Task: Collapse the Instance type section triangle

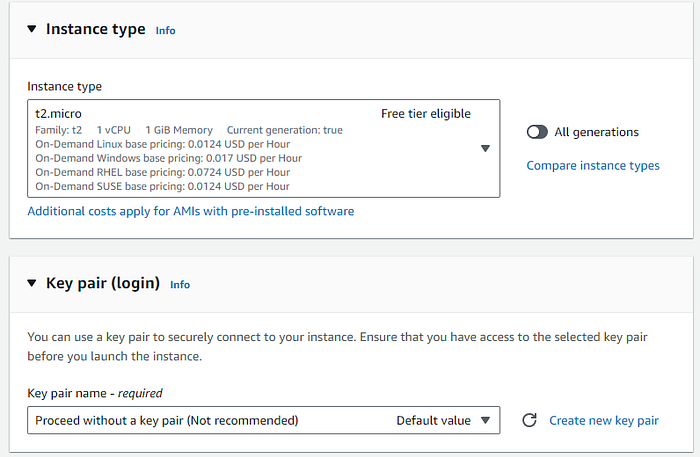Action: point(32,29)
